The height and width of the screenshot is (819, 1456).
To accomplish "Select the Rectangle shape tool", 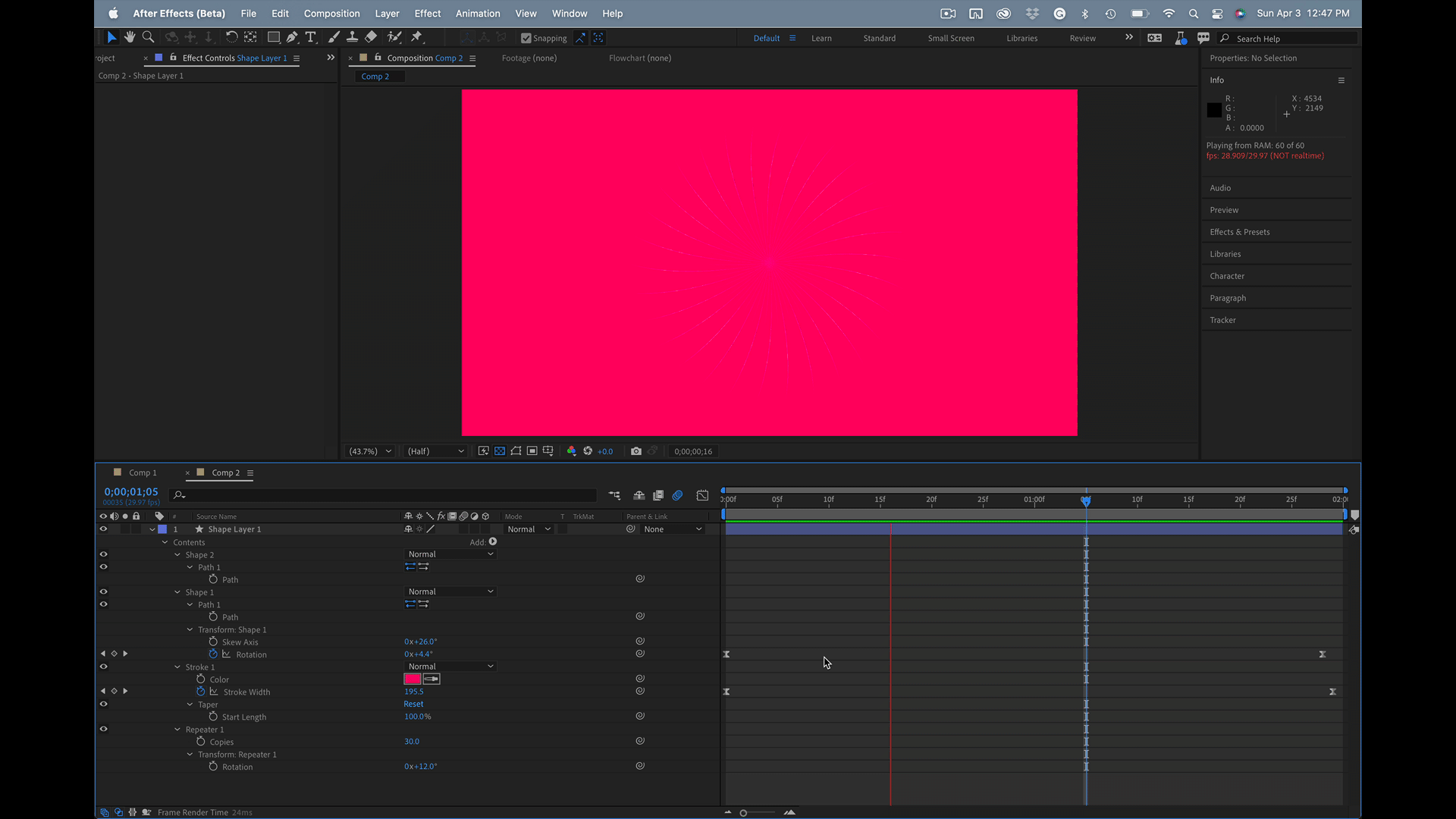I will 273,37.
